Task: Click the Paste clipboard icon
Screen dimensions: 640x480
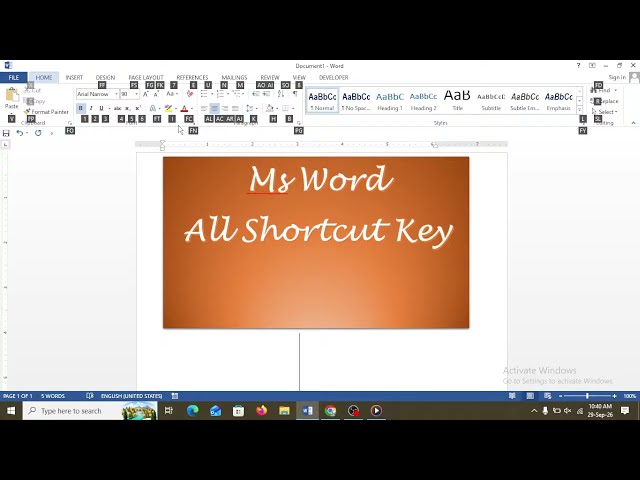Action: click(12, 95)
